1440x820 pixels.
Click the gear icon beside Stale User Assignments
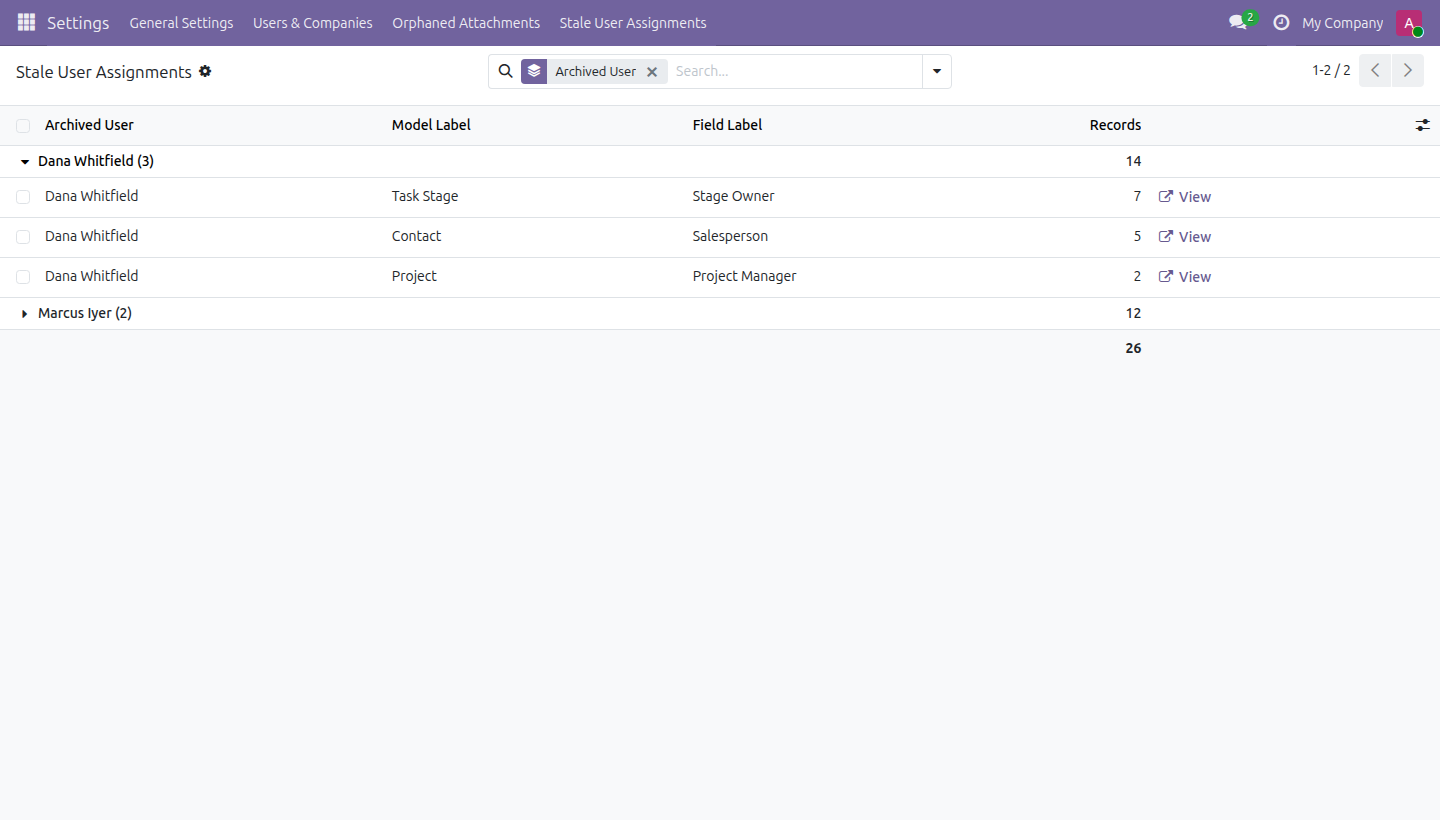(x=205, y=71)
